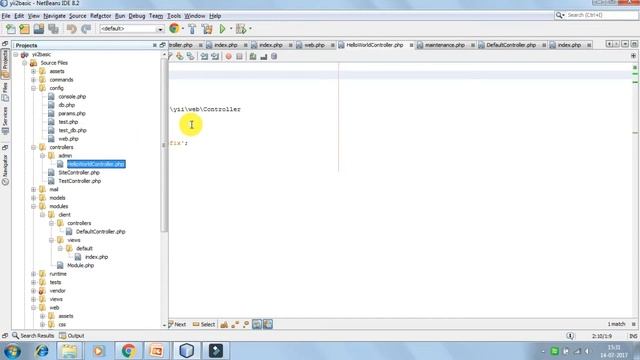Expand the models folder
This screenshot has width=640, height=360.
click(x=33, y=198)
